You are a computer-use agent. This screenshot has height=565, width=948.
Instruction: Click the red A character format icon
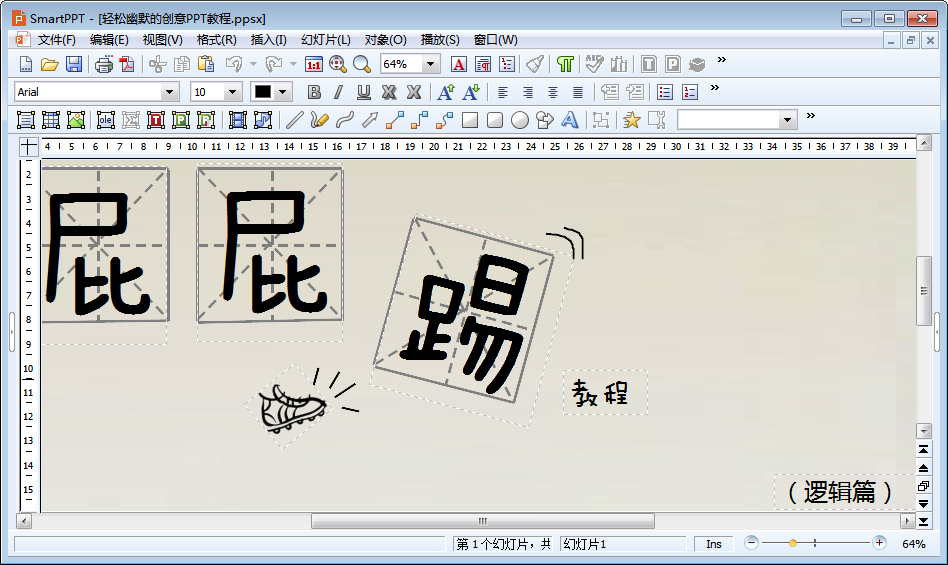pos(459,64)
